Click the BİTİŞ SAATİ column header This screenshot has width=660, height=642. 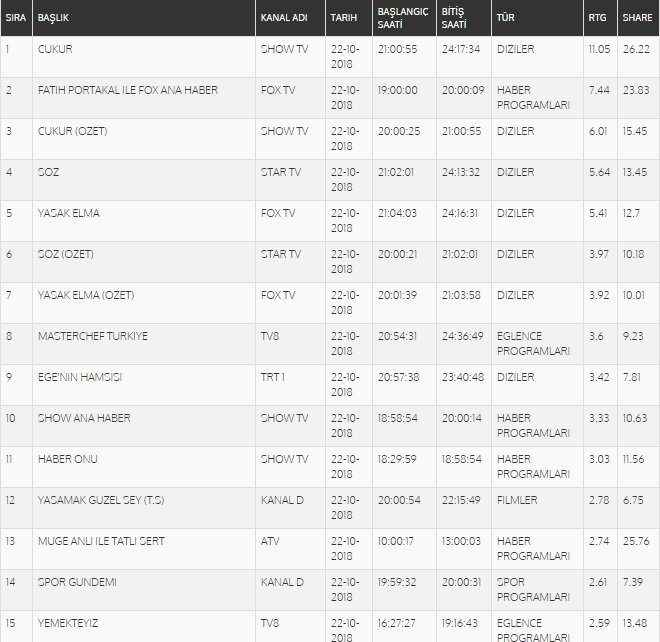[452, 19]
